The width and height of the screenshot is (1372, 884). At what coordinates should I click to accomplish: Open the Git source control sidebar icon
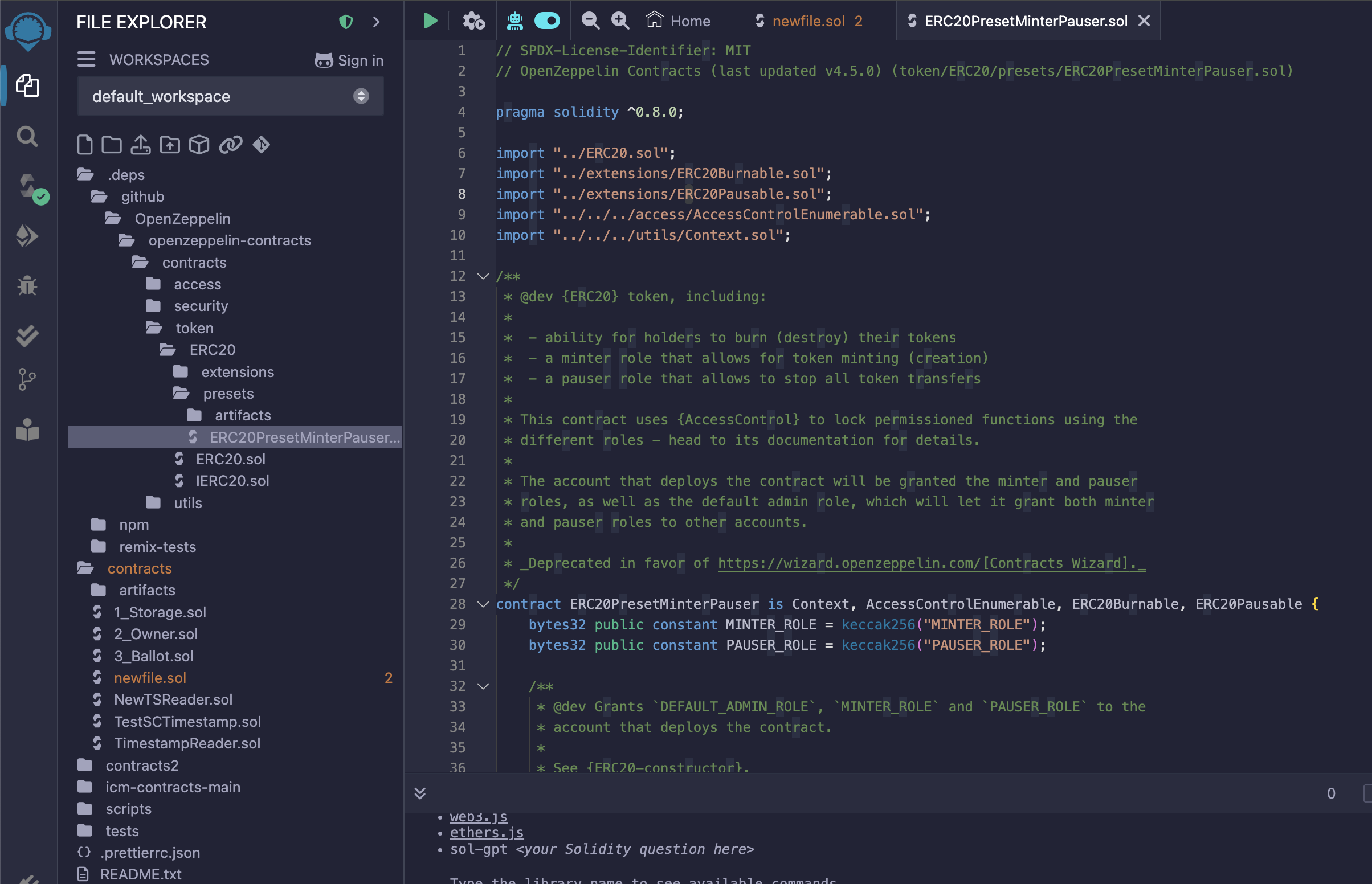pyautogui.click(x=27, y=379)
